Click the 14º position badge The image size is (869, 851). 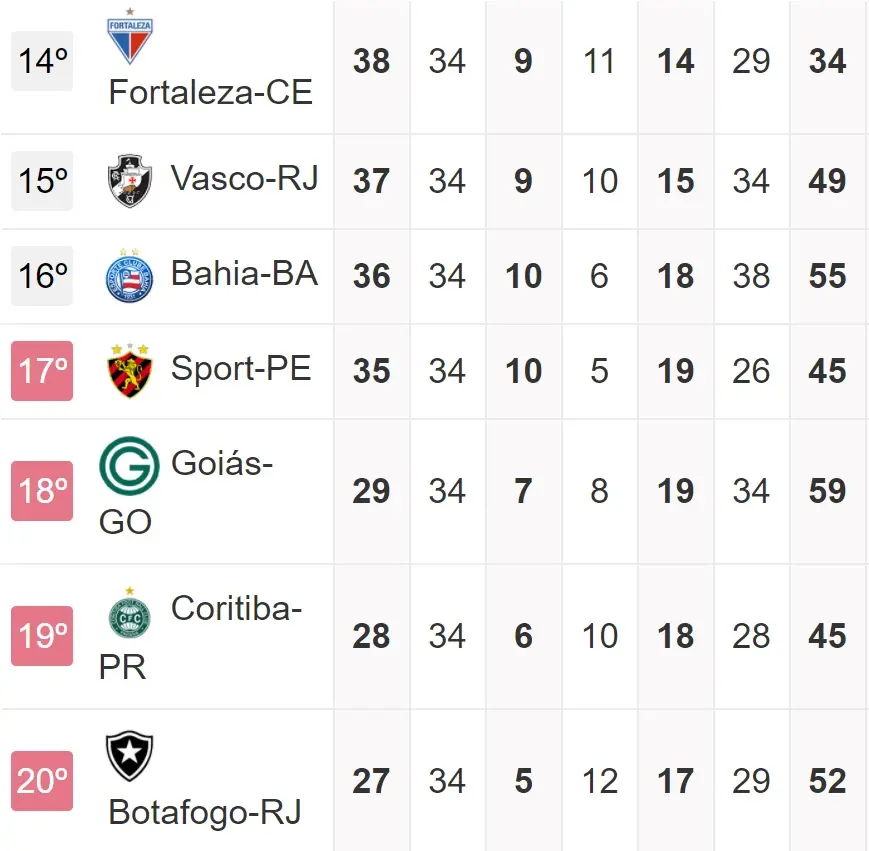(x=42, y=61)
